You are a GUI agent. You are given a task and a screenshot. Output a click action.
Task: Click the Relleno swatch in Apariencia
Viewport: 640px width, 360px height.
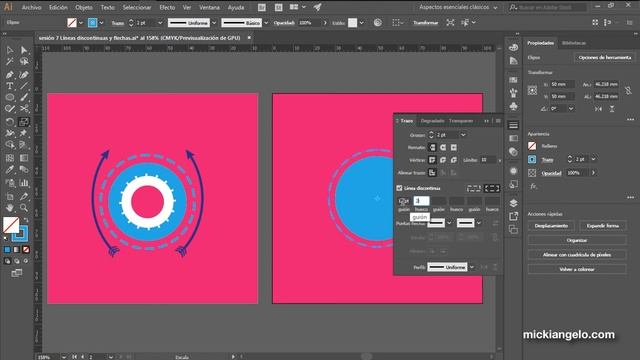532,146
